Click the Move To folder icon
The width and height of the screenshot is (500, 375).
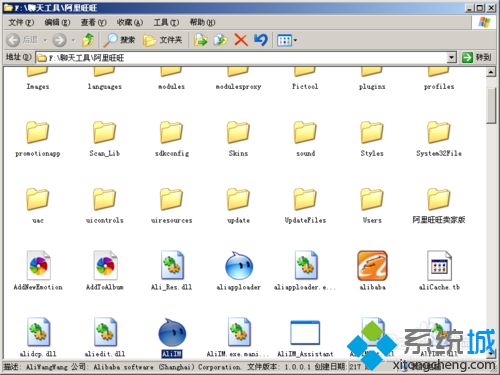pos(201,40)
